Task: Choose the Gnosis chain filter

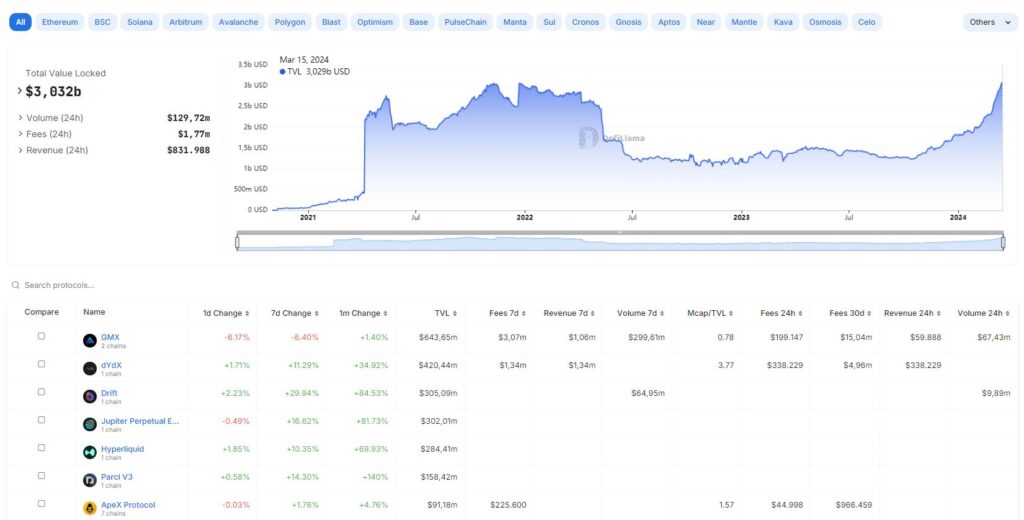Action: click(x=629, y=22)
